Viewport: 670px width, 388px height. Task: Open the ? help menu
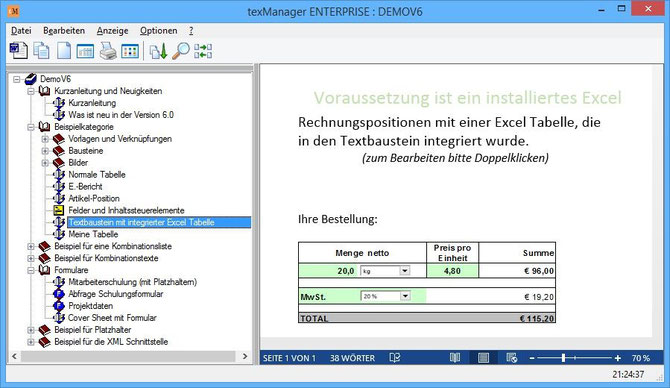pos(191,31)
